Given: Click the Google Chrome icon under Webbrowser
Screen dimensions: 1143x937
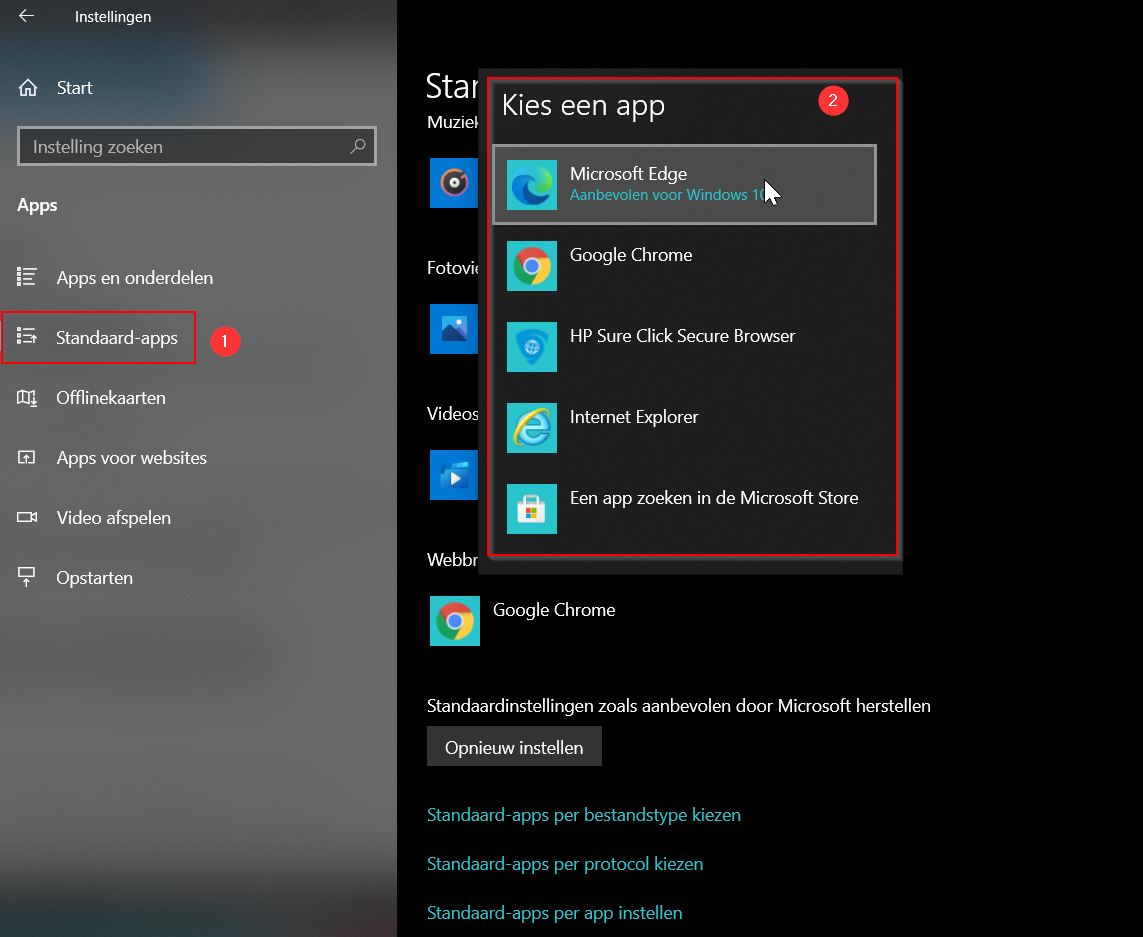Looking at the screenshot, I should pos(455,620).
